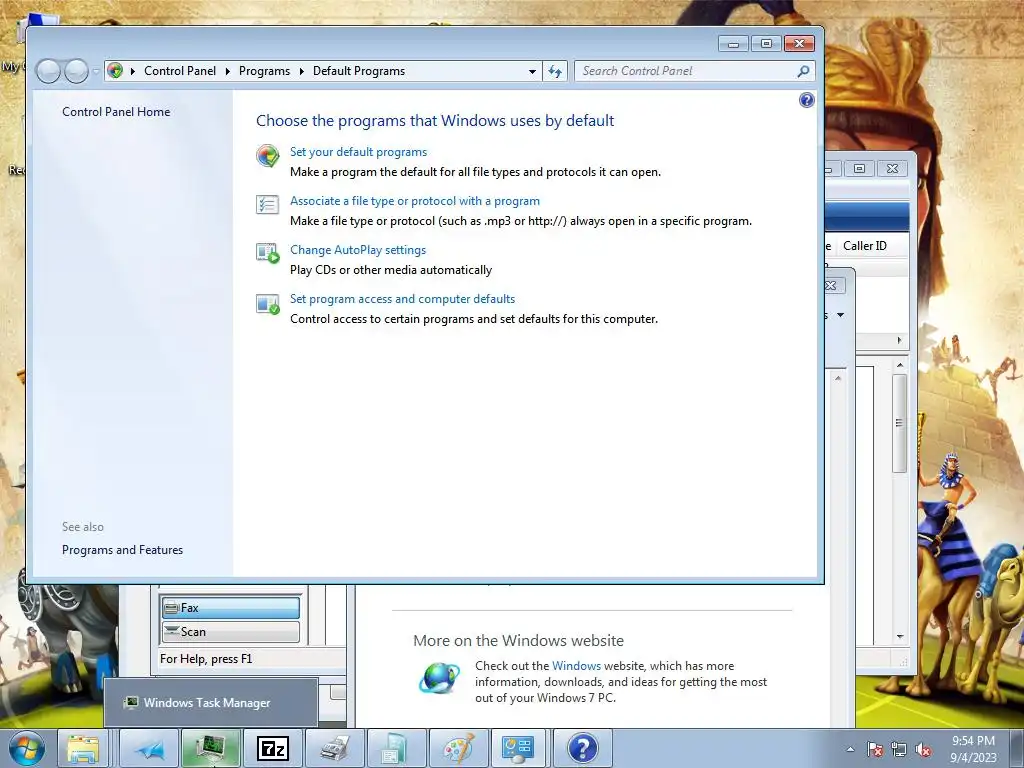Click the address bar refresh button
The height and width of the screenshot is (768, 1024).
(x=555, y=71)
